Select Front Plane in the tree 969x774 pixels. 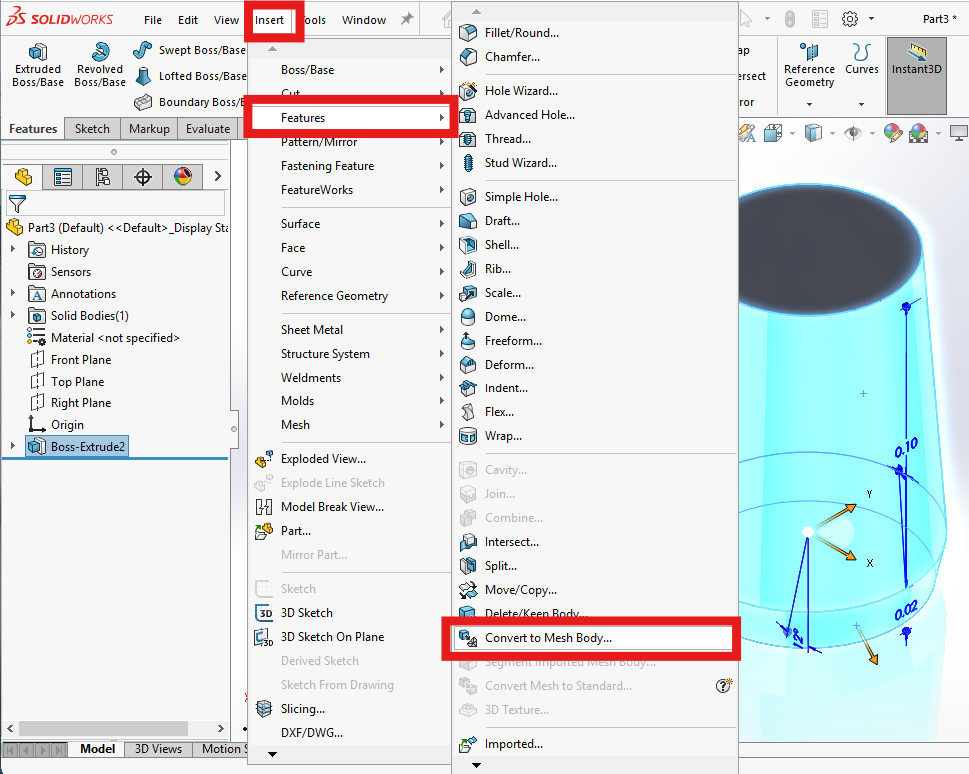pos(81,360)
